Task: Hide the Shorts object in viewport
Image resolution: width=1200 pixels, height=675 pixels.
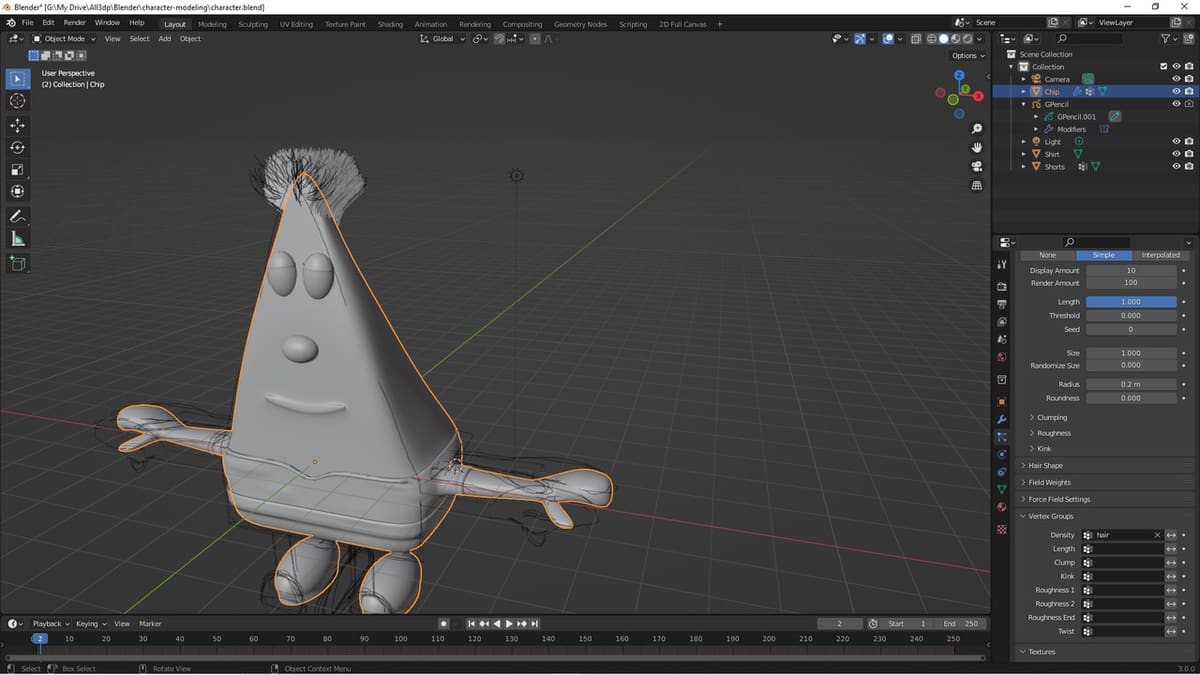Action: tap(1176, 166)
